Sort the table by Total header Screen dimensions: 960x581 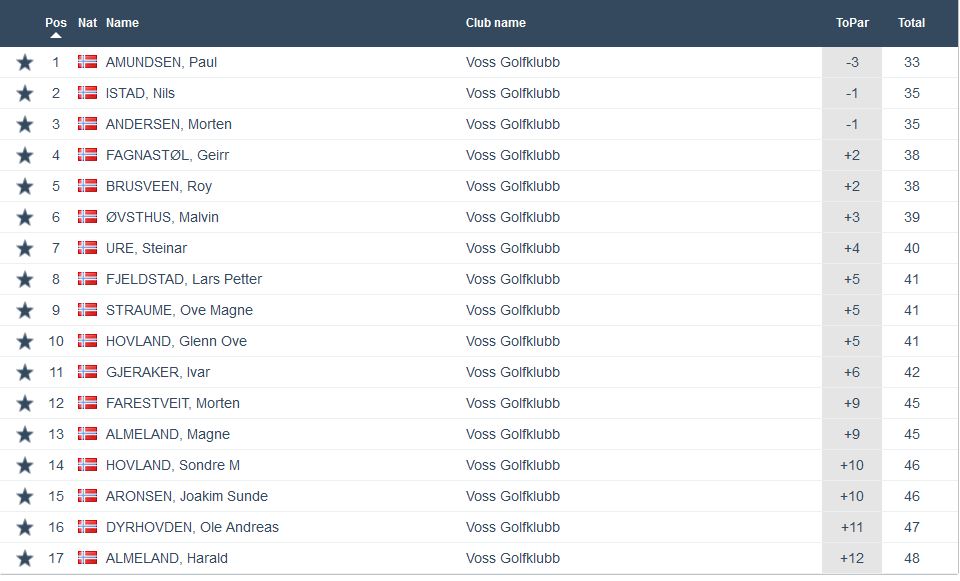(911, 23)
